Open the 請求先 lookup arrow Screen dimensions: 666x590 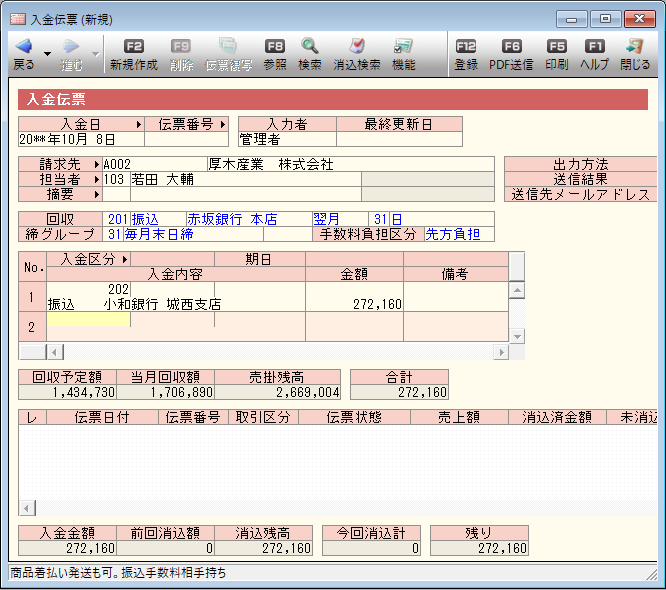pyautogui.click(x=96, y=164)
